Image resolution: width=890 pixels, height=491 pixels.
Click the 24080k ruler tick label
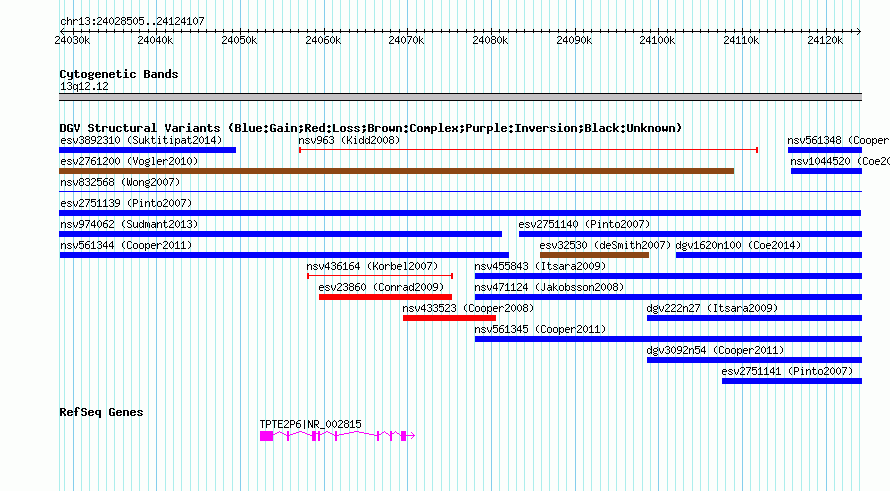click(x=490, y=40)
